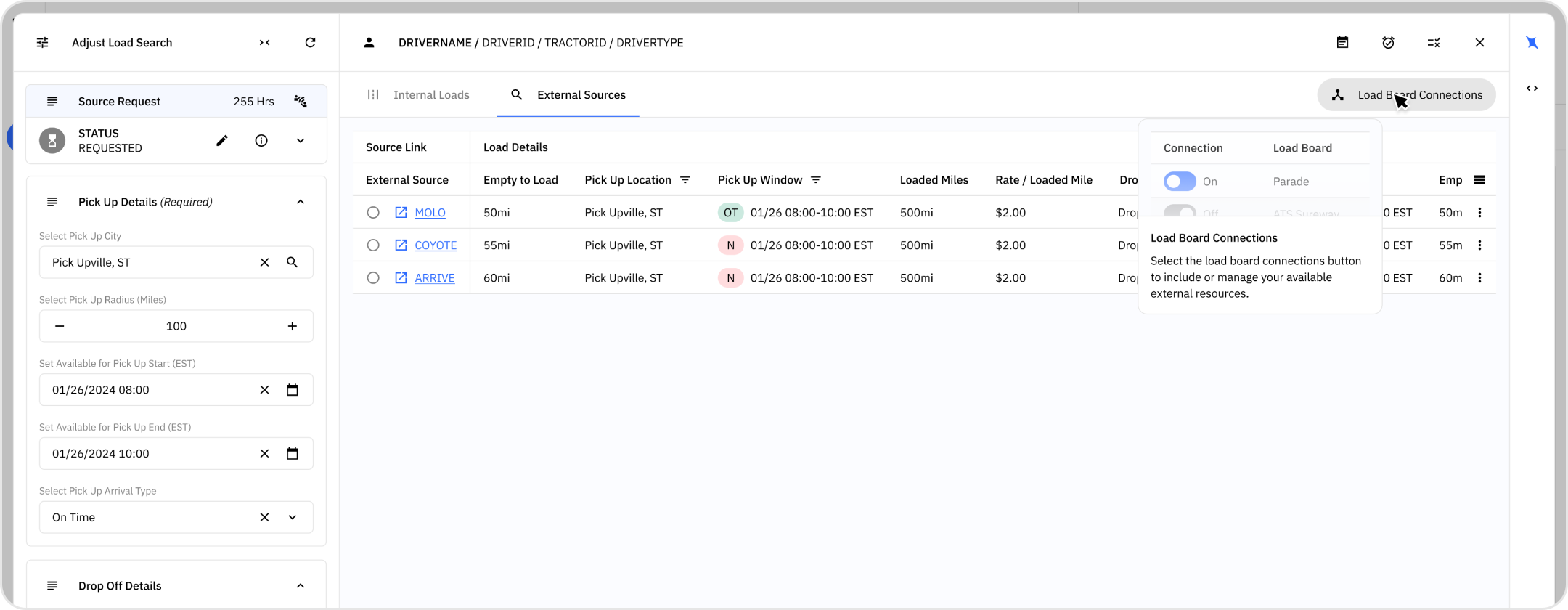Click the Loaded Miles column header
This screenshot has width=1568, height=610.
(x=934, y=180)
